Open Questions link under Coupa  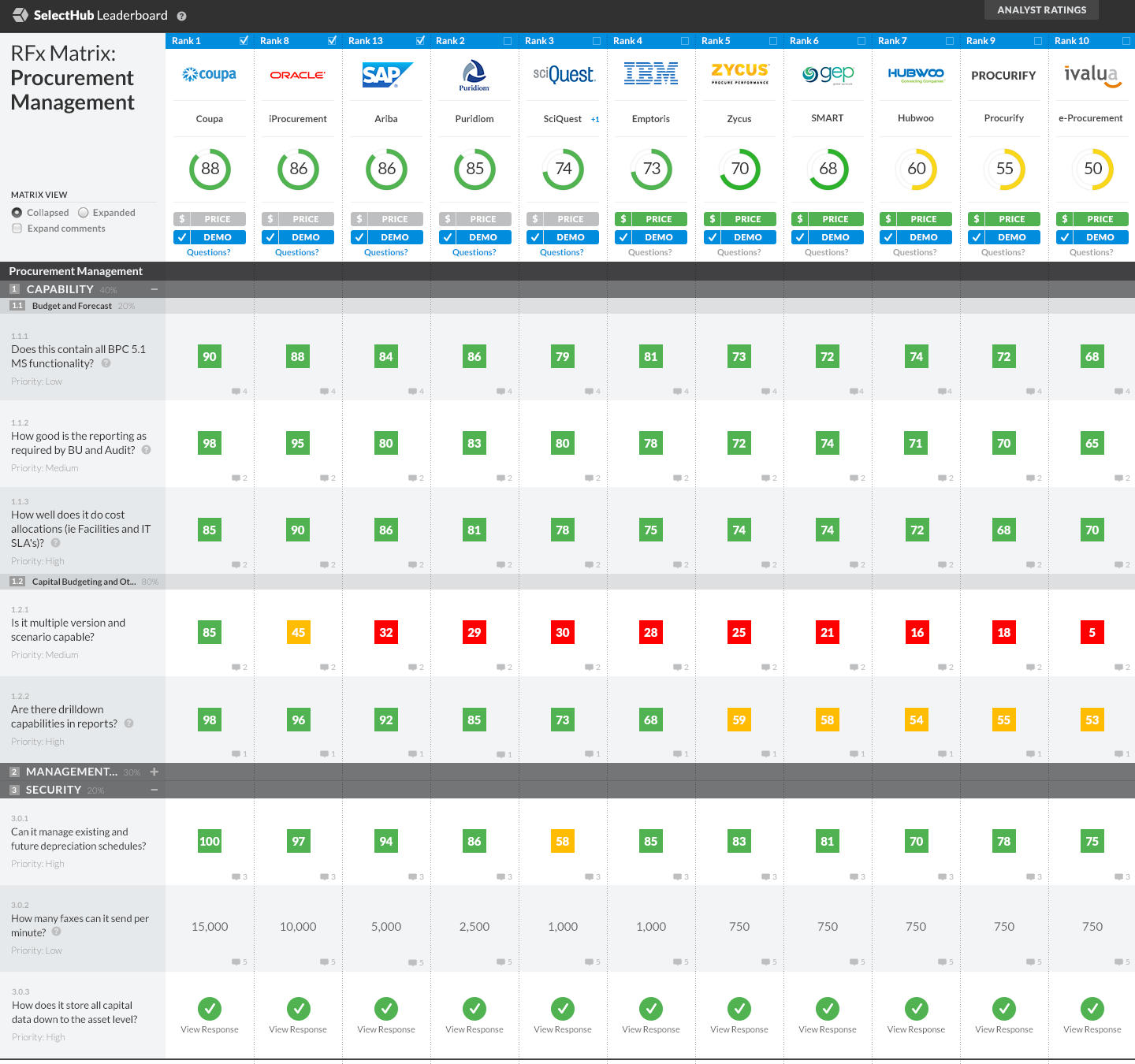(x=209, y=253)
